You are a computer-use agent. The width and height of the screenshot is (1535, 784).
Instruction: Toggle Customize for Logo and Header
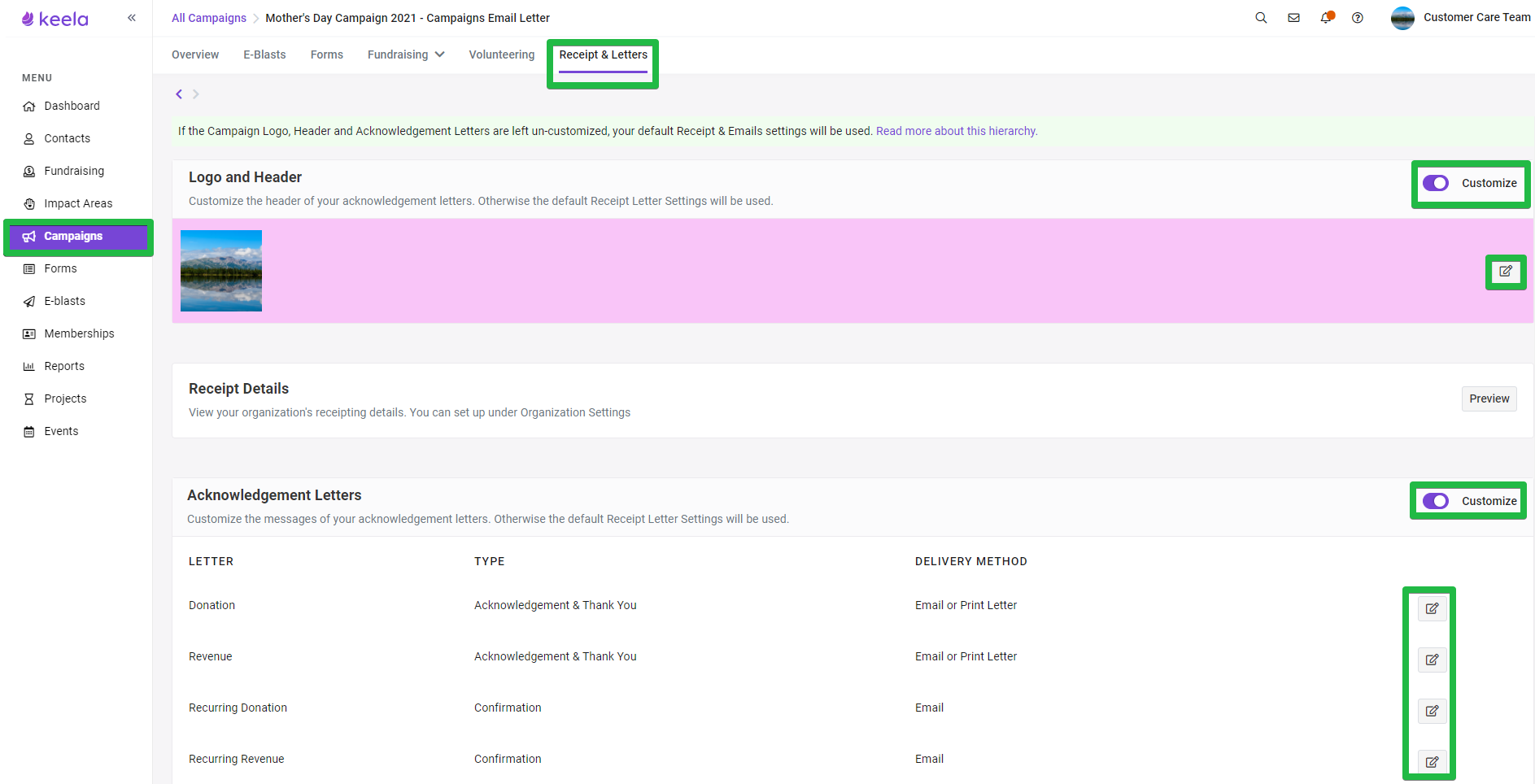(x=1436, y=183)
